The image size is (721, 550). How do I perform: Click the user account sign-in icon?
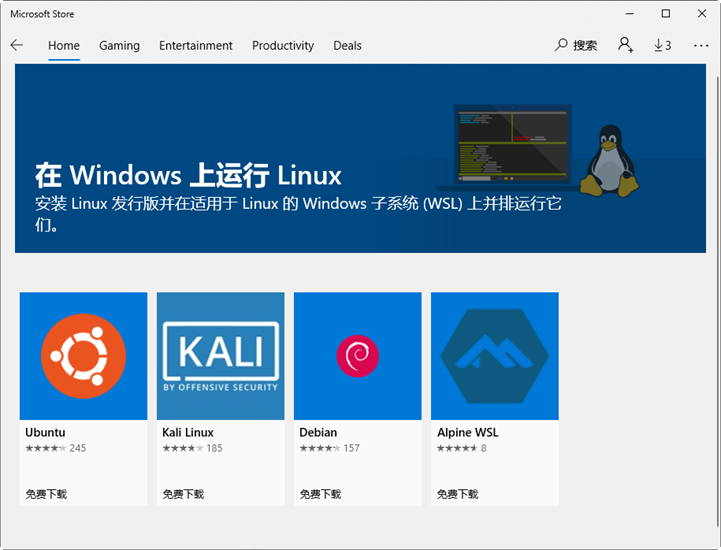(x=625, y=45)
